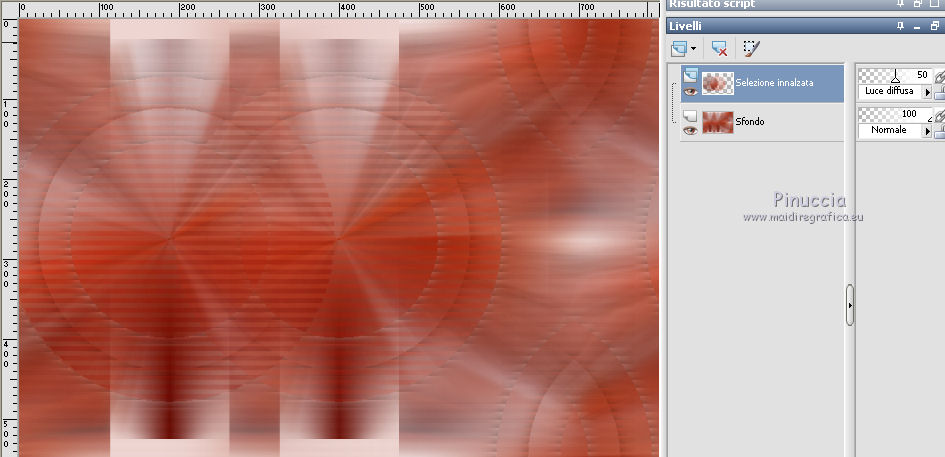Adjust the Sfondo opacity slider at 100
This screenshot has height=457, width=945.
click(894, 114)
